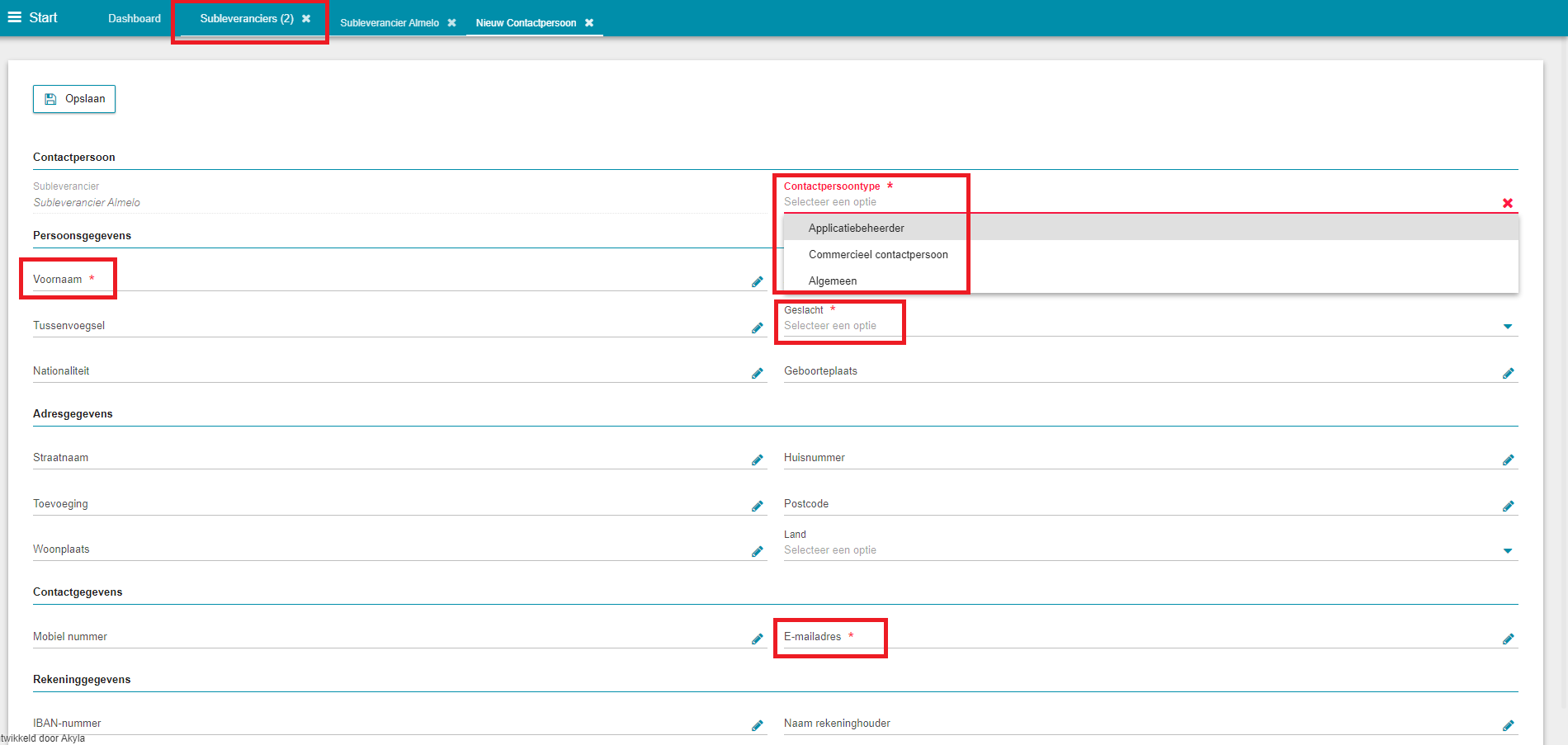
Task: Close the Subleveranciers (2) tab
Action: (x=306, y=18)
